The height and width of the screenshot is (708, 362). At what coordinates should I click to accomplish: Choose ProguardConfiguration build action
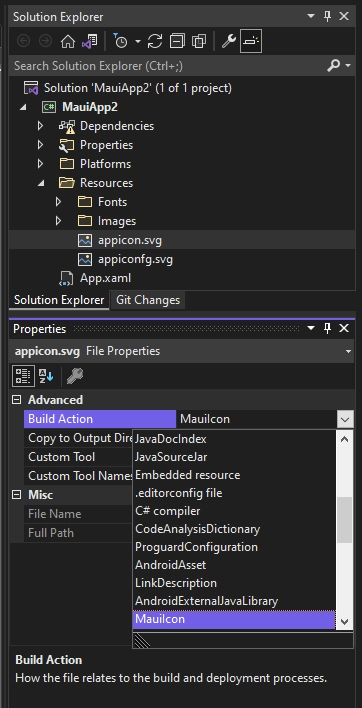[x=234, y=547]
